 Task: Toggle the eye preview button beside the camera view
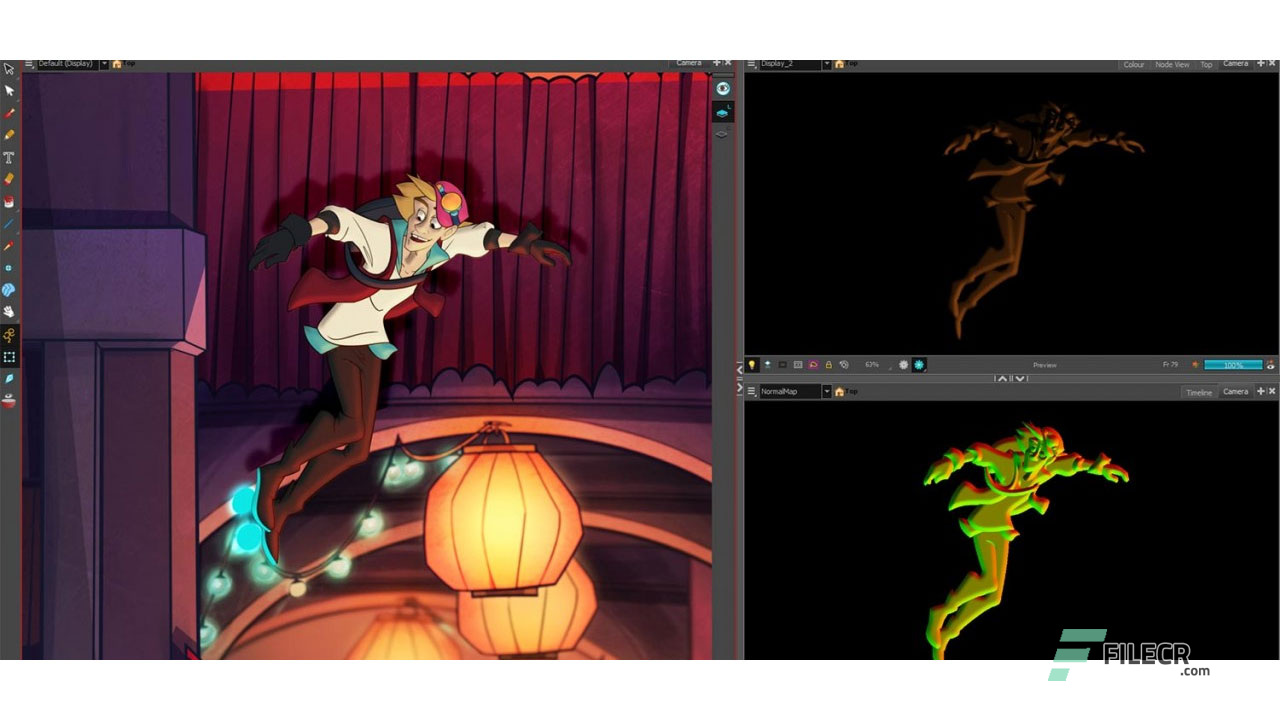722,88
